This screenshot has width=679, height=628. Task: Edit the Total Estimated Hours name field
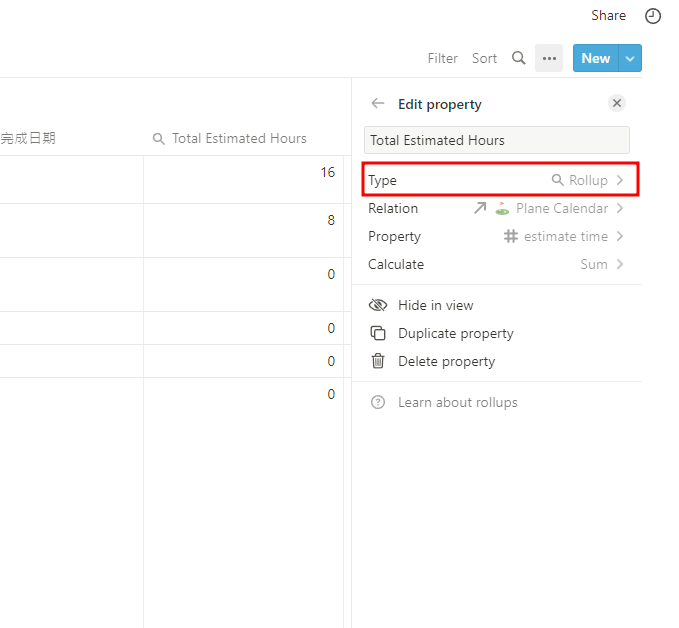(x=496, y=140)
